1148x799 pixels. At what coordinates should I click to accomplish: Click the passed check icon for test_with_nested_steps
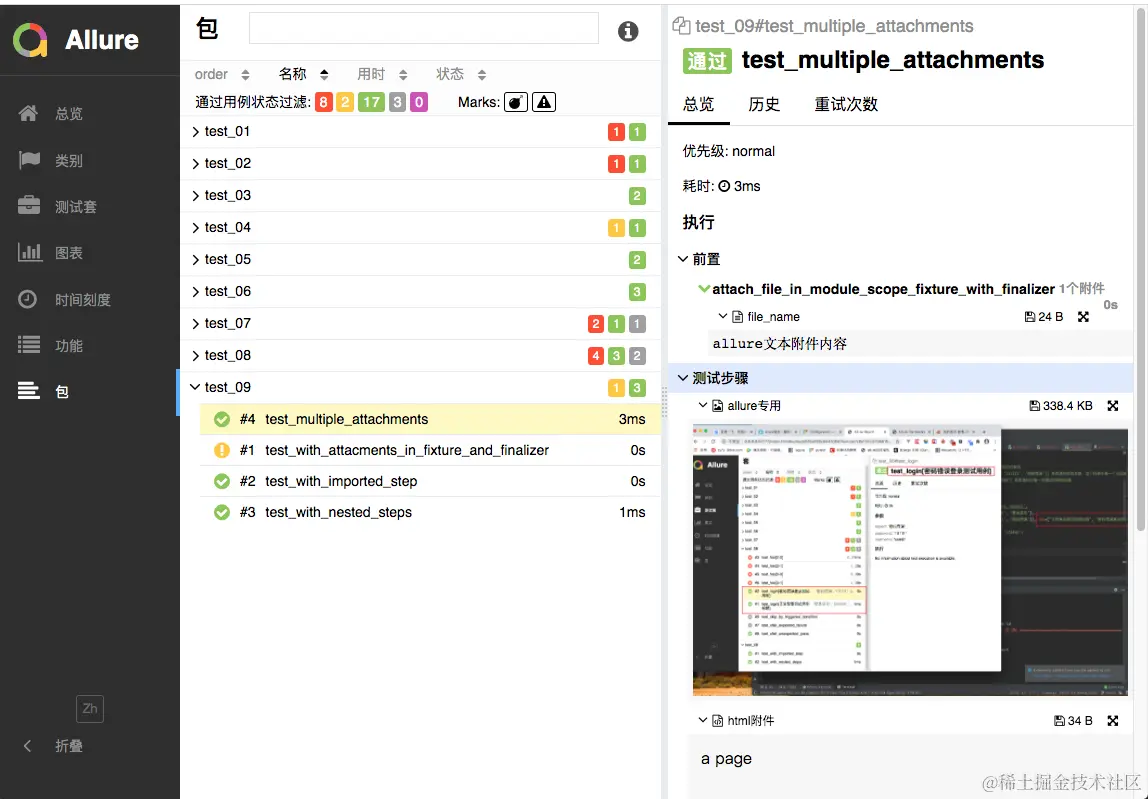point(222,513)
